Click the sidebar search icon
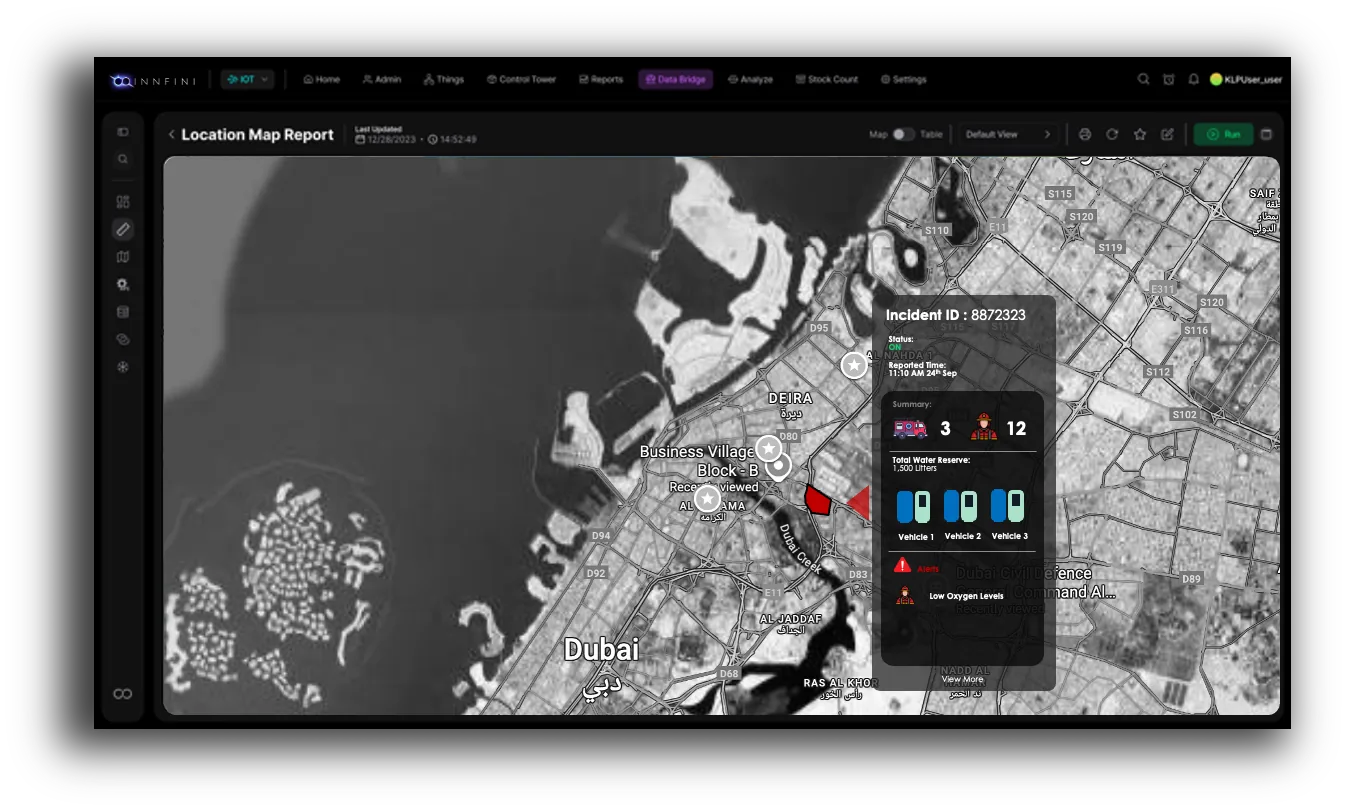This screenshot has width=1348, height=810. [x=123, y=159]
